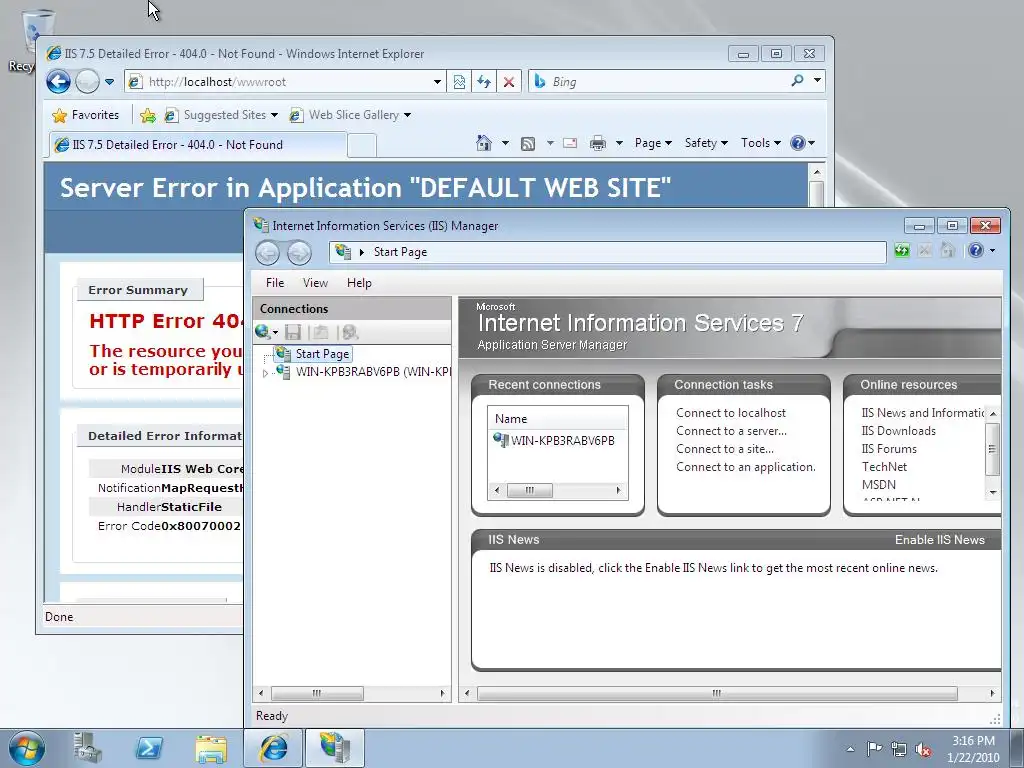Viewport: 1024px width, 768px height.
Task: Open IIS Forums online resource
Action: tap(889, 449)
